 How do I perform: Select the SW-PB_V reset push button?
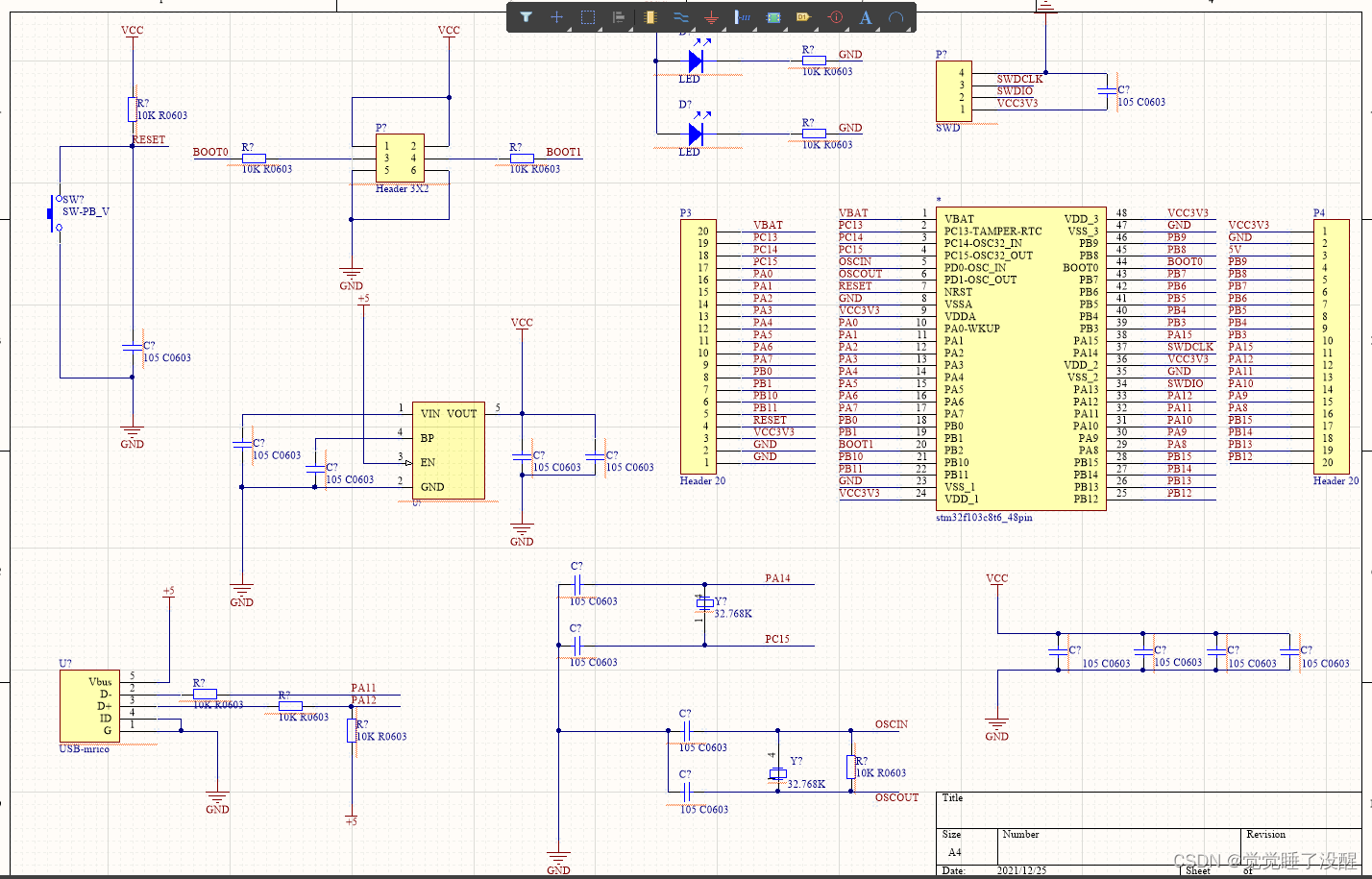(x=53, y=213)
